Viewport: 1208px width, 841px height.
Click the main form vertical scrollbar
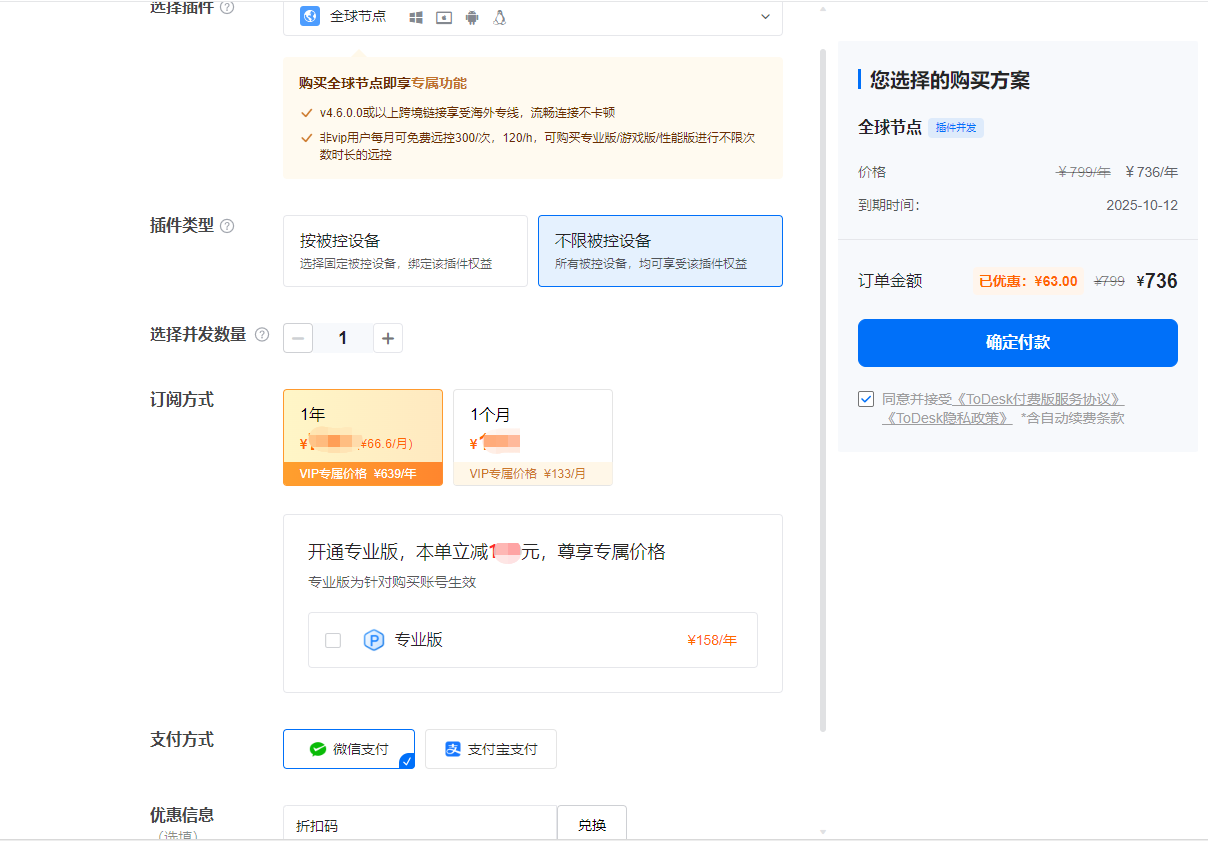pyautogui.click(x=823, y=390)
